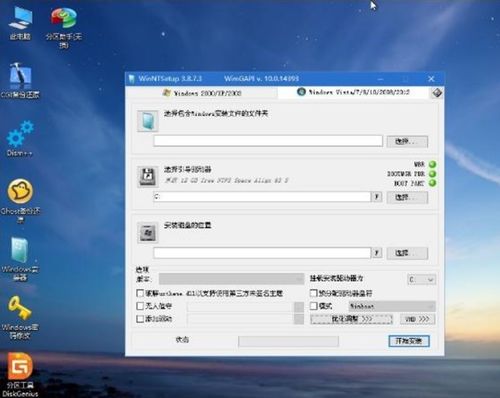The height and width of the screenshot is (398, 500).
Task: Expand the mount installation drive letter dropdown
Action: pyautogui.click(x=422, y=279)
